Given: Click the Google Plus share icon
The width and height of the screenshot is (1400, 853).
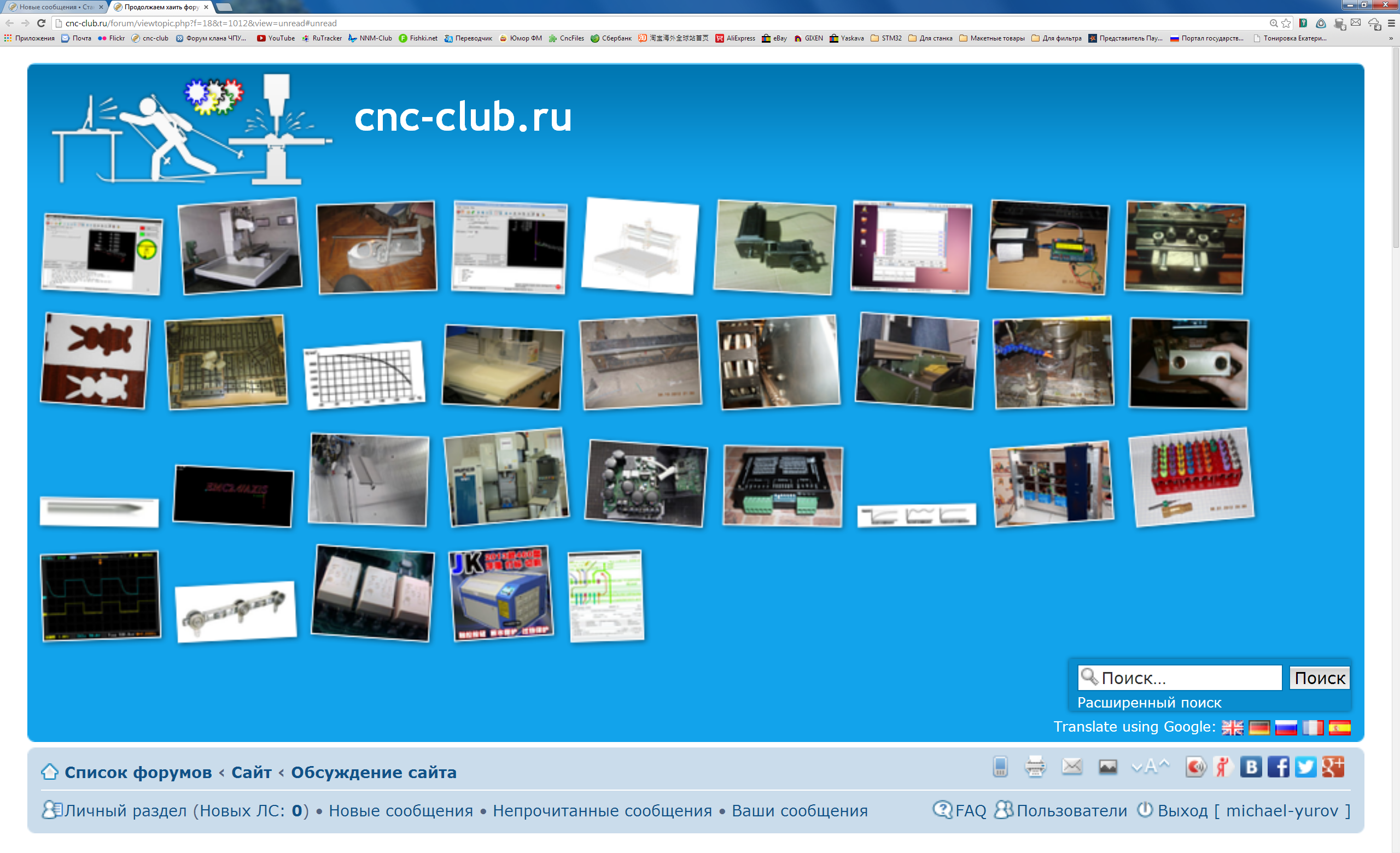Looking at the screenshot, I should [x=1332, y=767].
